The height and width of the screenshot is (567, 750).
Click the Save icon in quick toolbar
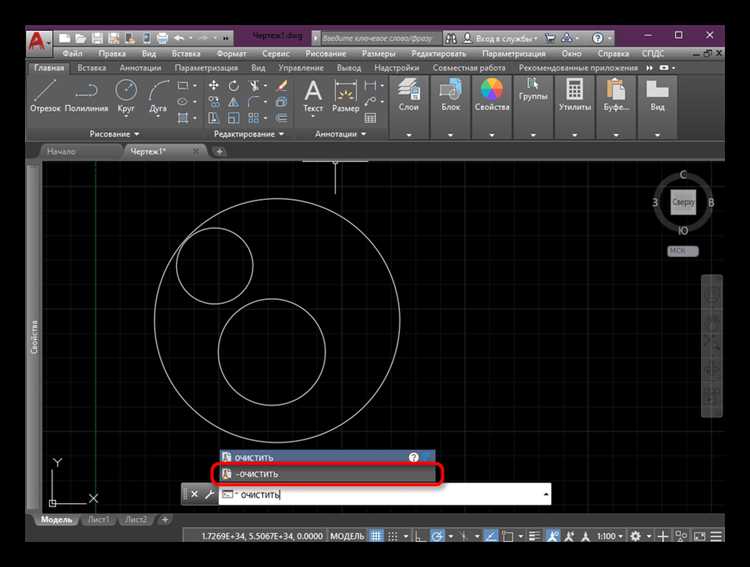(x=97, y=38)
